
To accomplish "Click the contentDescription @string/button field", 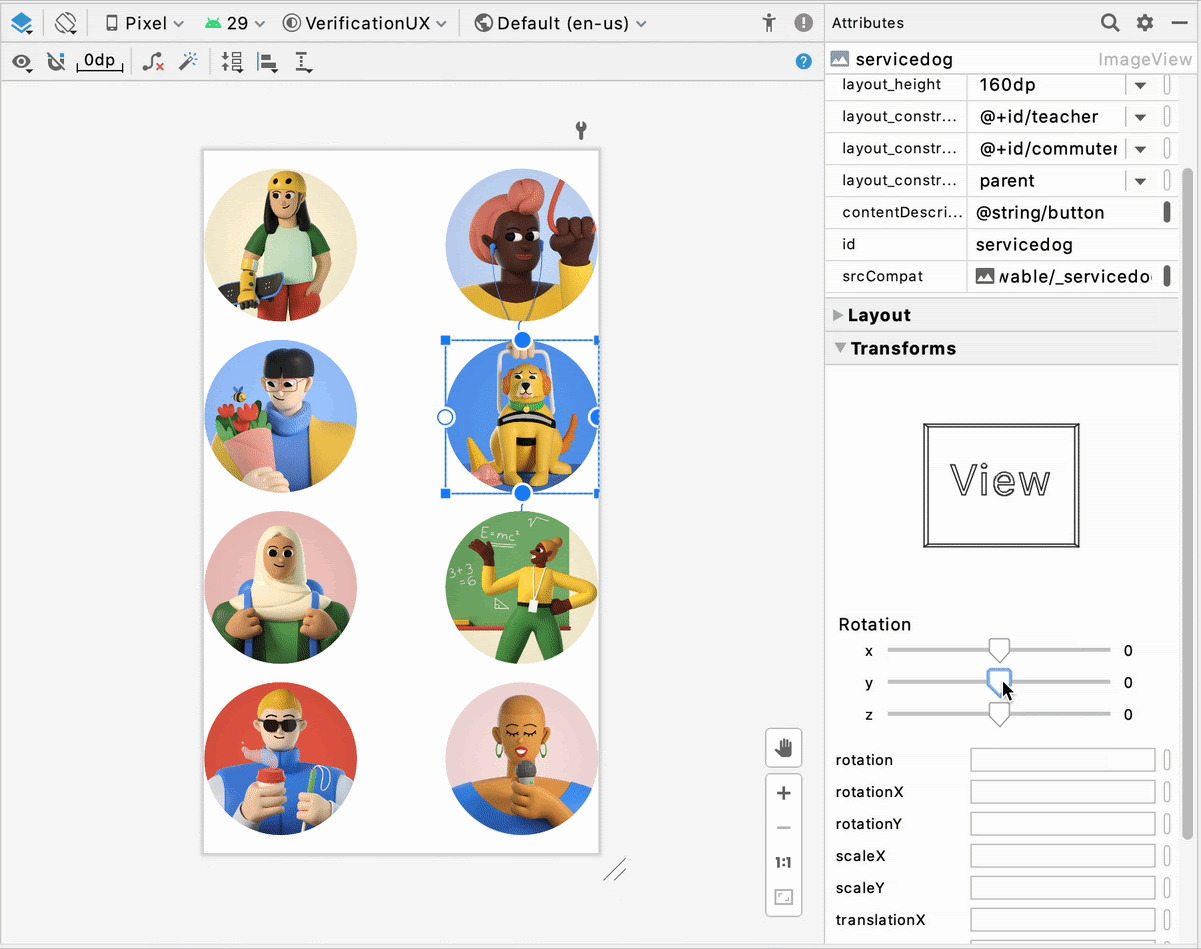I will [1061, 212].
